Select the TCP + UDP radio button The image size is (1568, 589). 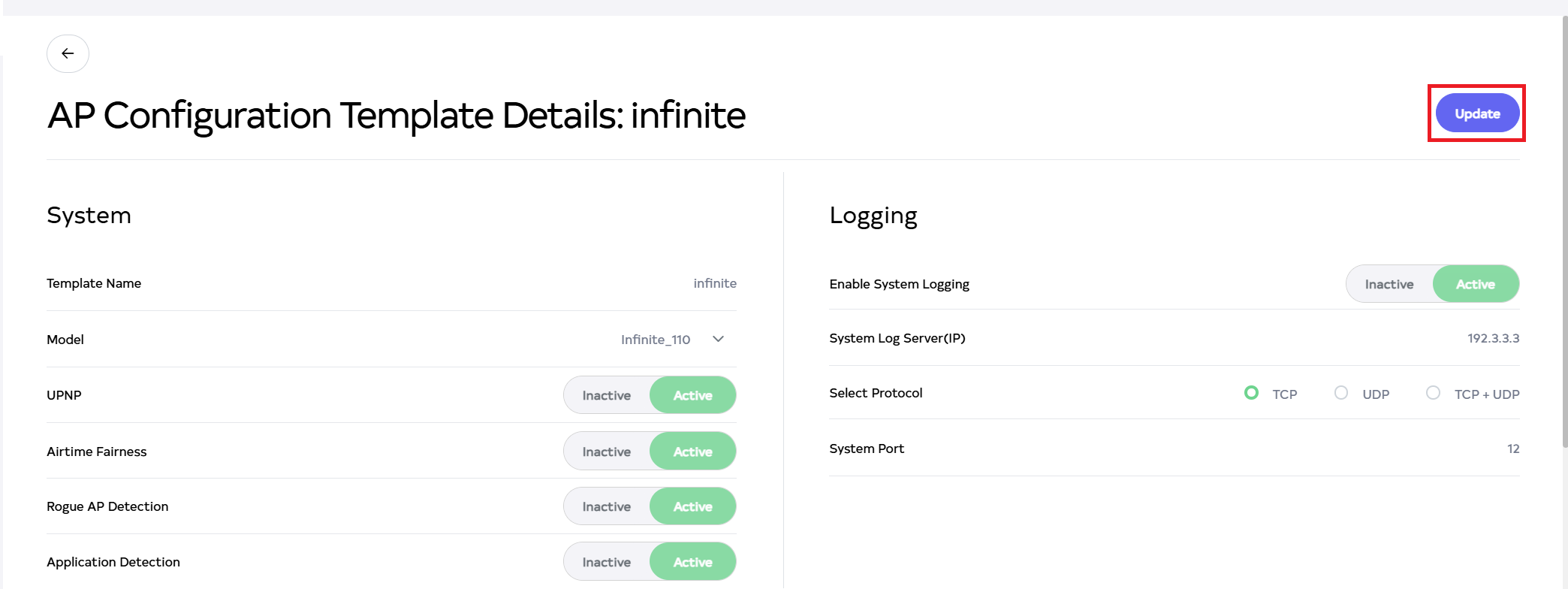click(1433, 393)
